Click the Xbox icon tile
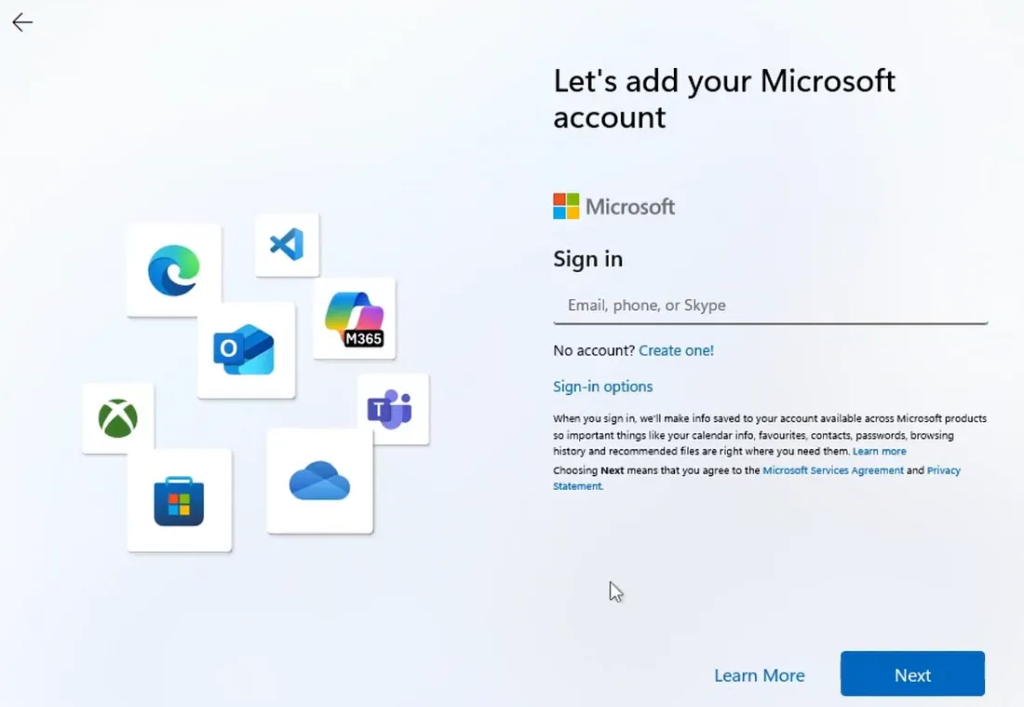Viewport: 1024px width, 707px height. tap(118, 418)
